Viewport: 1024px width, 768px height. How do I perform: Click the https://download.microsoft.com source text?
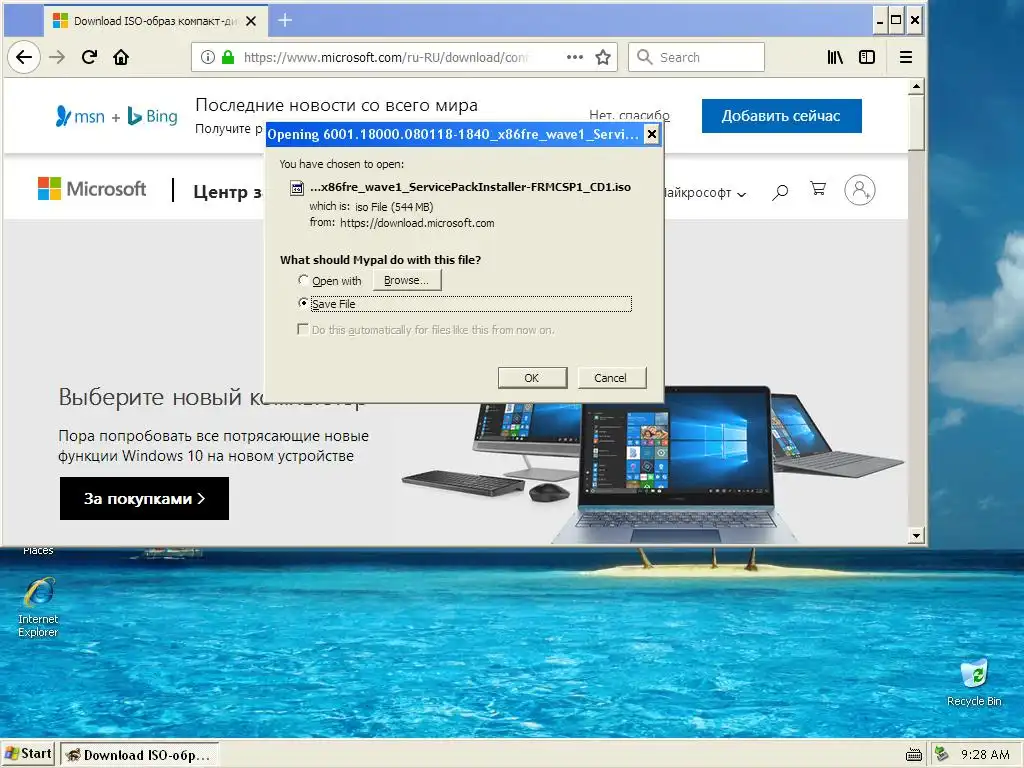coord(417,223)
